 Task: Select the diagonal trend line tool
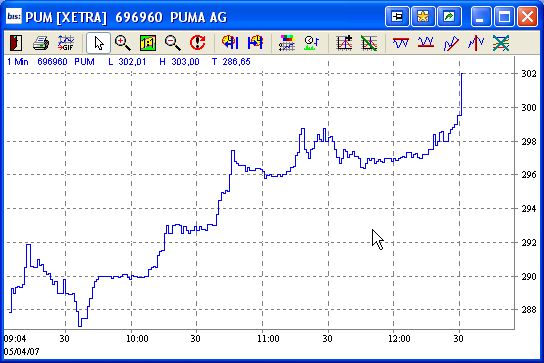pyautogui.click(x=451, y=43)
